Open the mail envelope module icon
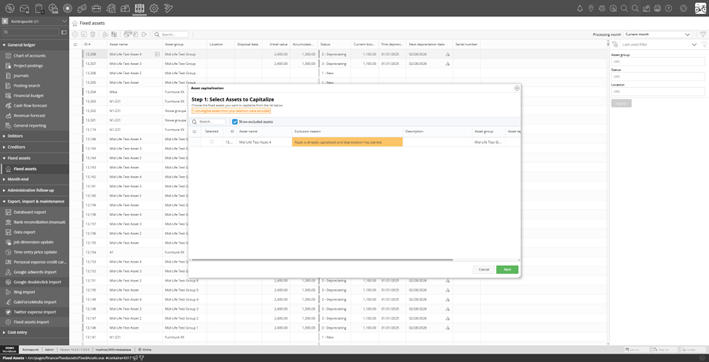The width and height of the screenshot is (709, 362). [x=24, y=8]
